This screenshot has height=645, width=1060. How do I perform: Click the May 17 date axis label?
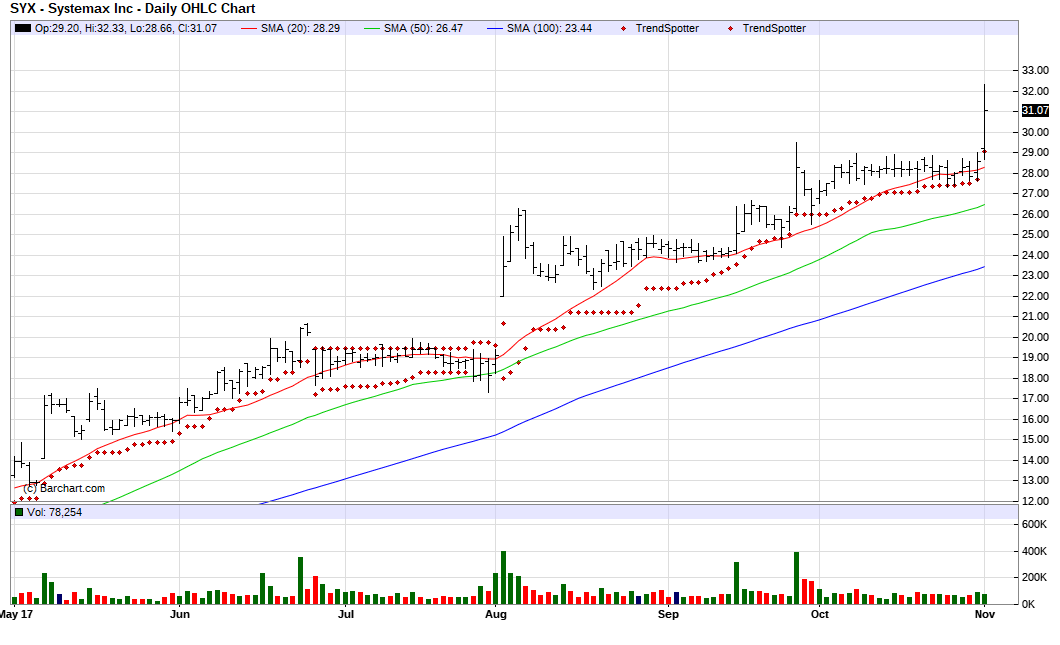(x=16, y=615)
